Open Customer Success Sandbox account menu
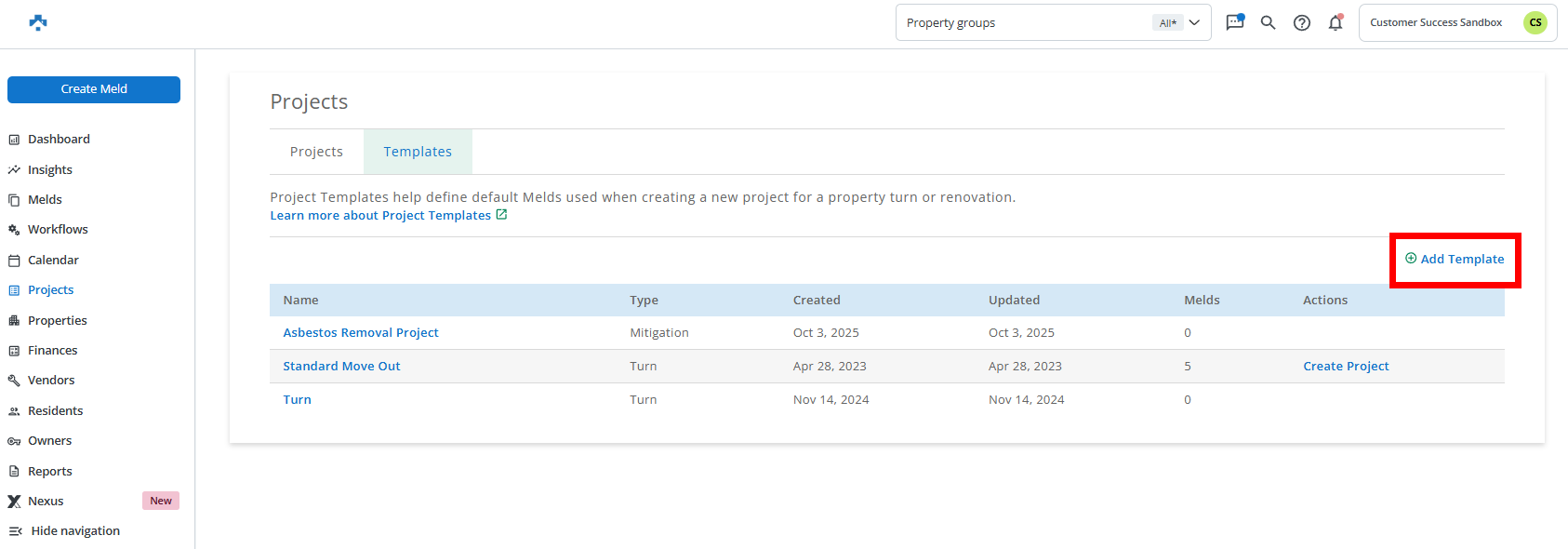The width and height of the screenshot is (1568, 549). point(1436,22)
